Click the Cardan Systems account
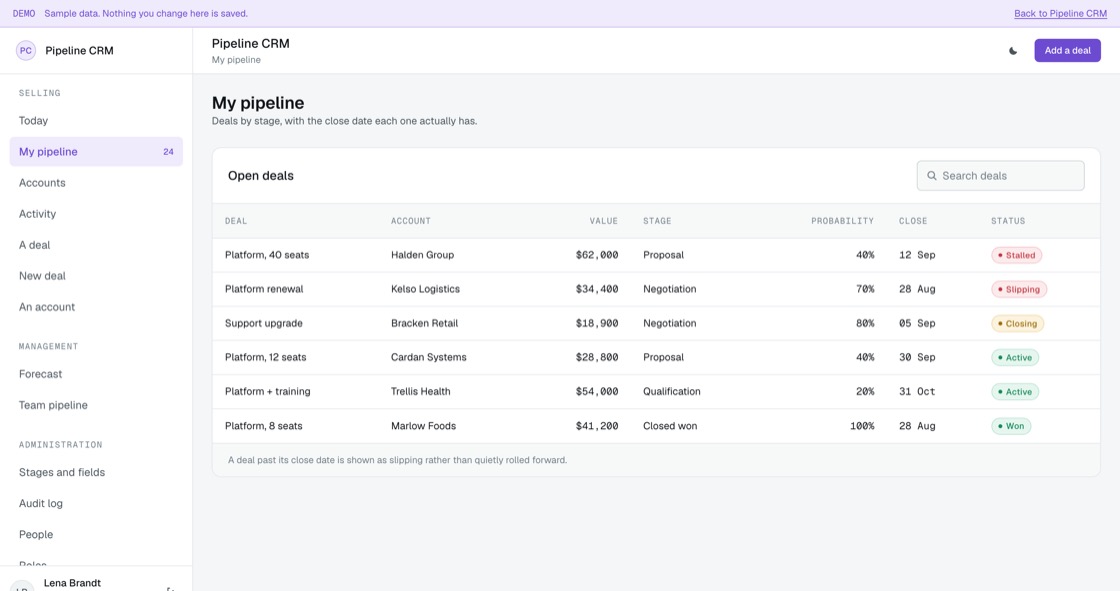 (x=429, y=357)
